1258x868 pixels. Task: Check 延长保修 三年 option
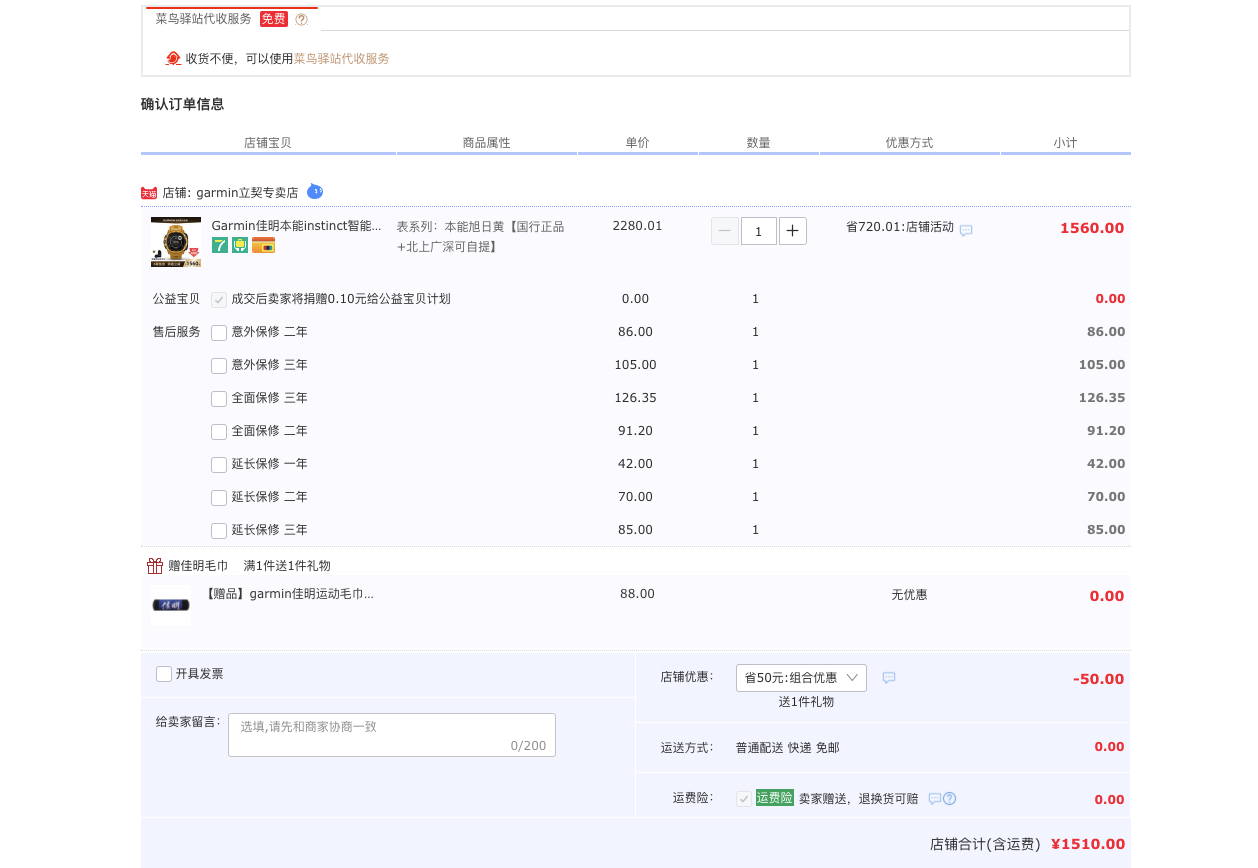(219, 530)
